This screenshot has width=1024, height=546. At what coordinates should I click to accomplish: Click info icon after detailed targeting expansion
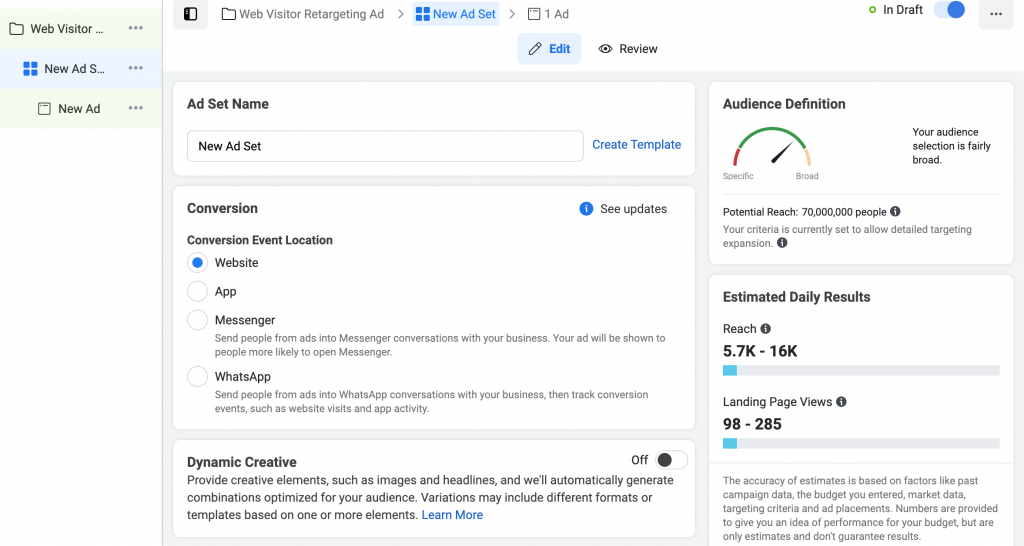[782, 243]
